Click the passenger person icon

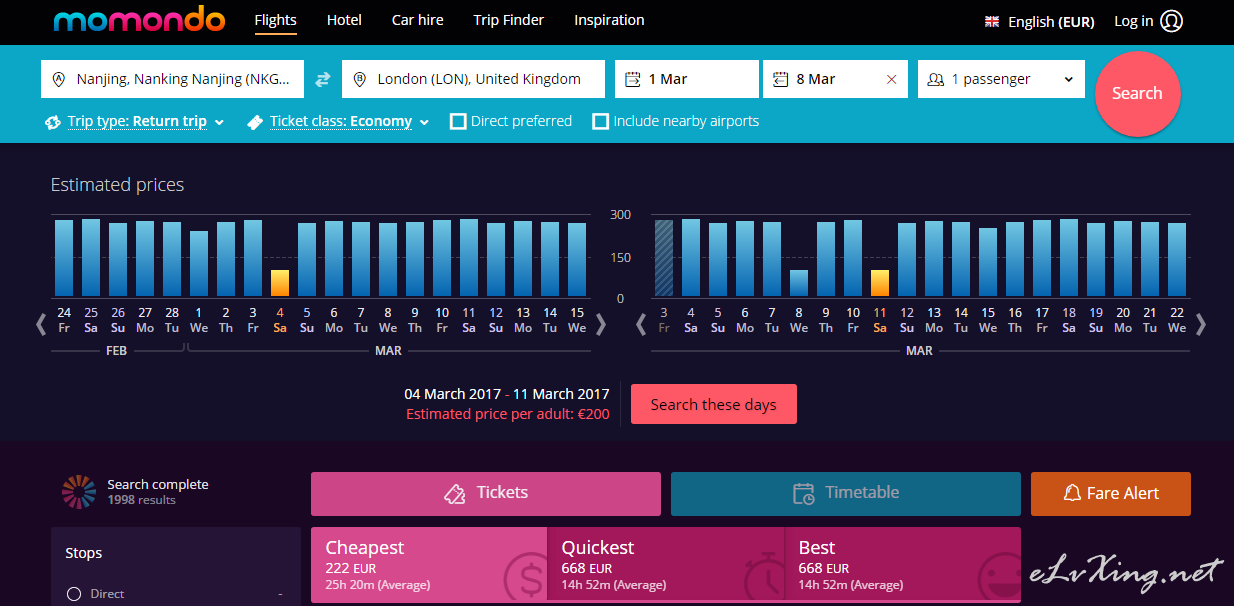click(936, 79)
